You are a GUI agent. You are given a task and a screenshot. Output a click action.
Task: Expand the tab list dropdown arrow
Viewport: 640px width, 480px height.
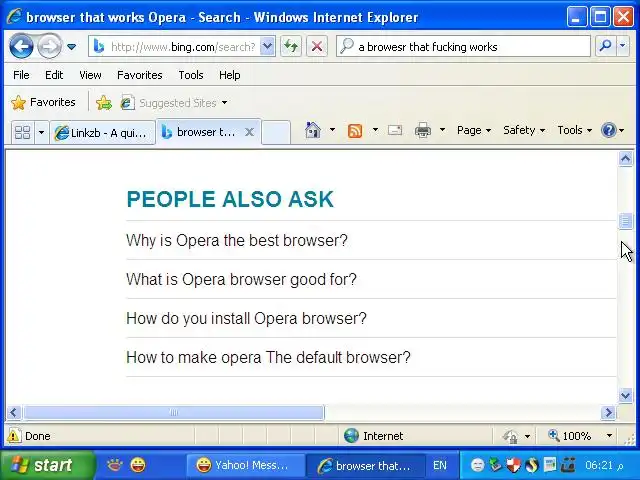(41, 132)
